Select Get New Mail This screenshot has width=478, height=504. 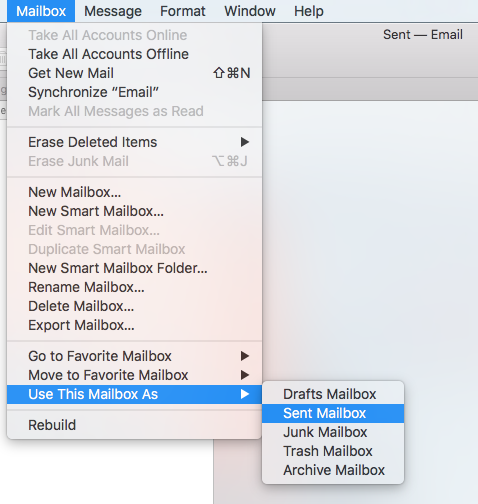pos(134,73)
